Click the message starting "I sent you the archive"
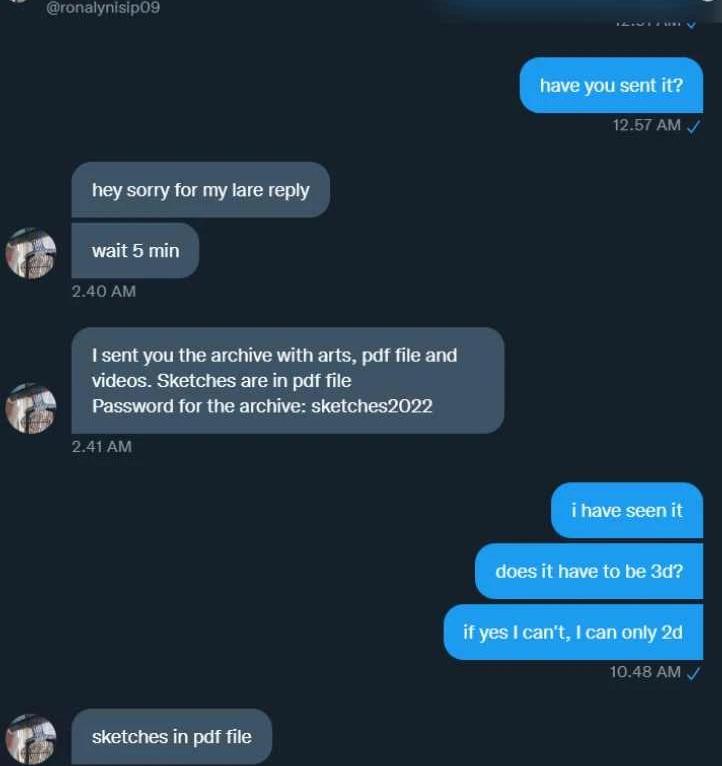This screenshot has height=766, width=722. click(287, 380)
